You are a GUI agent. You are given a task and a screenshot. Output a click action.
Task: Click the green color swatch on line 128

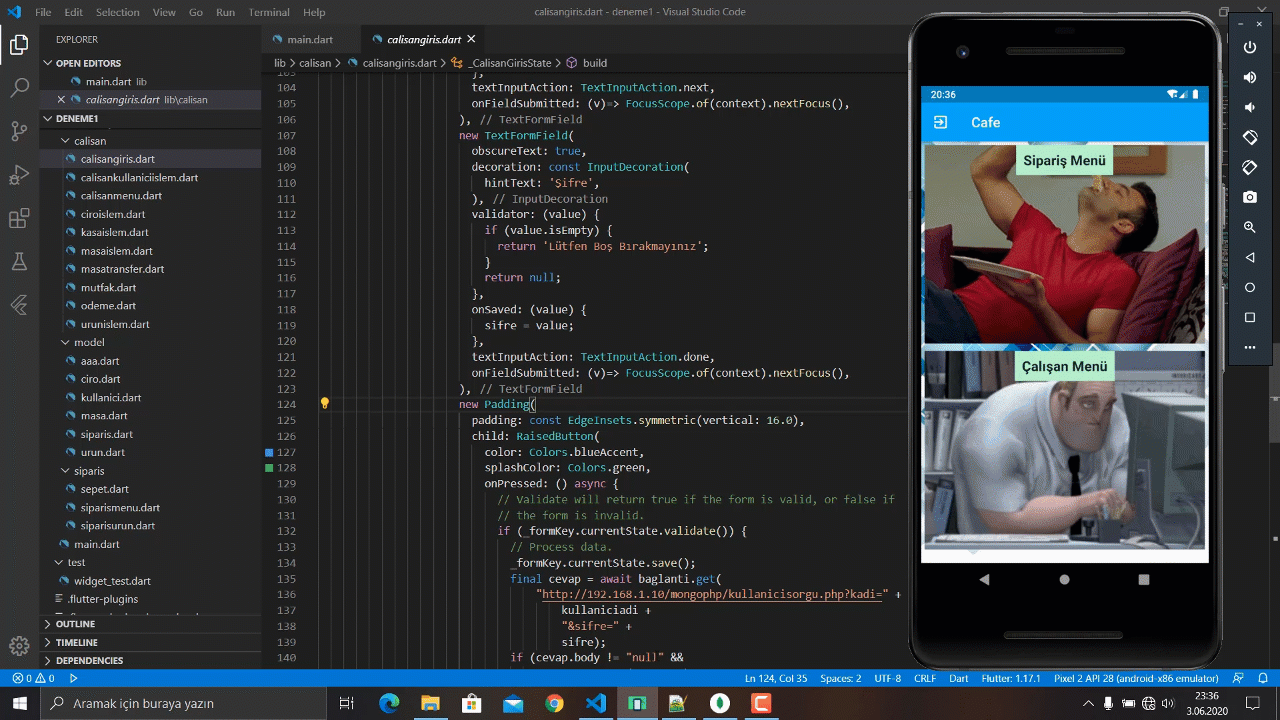[x=269, y=468]
